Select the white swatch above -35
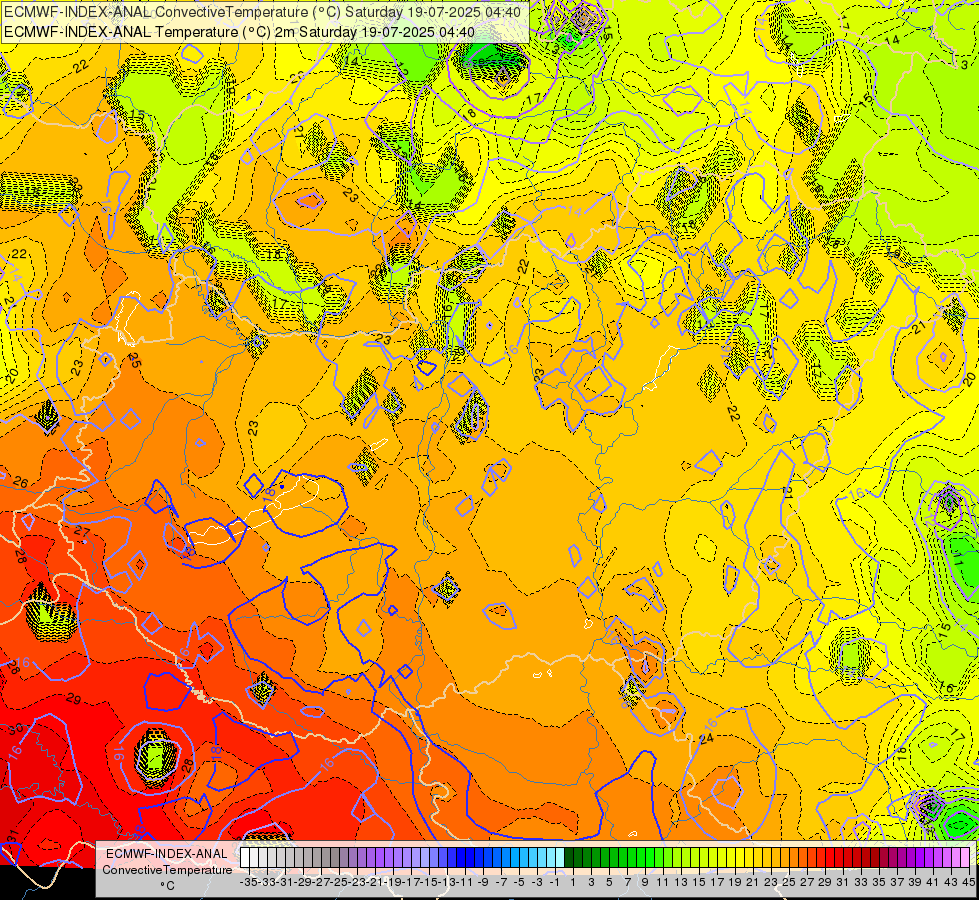 tap(245, 858)
